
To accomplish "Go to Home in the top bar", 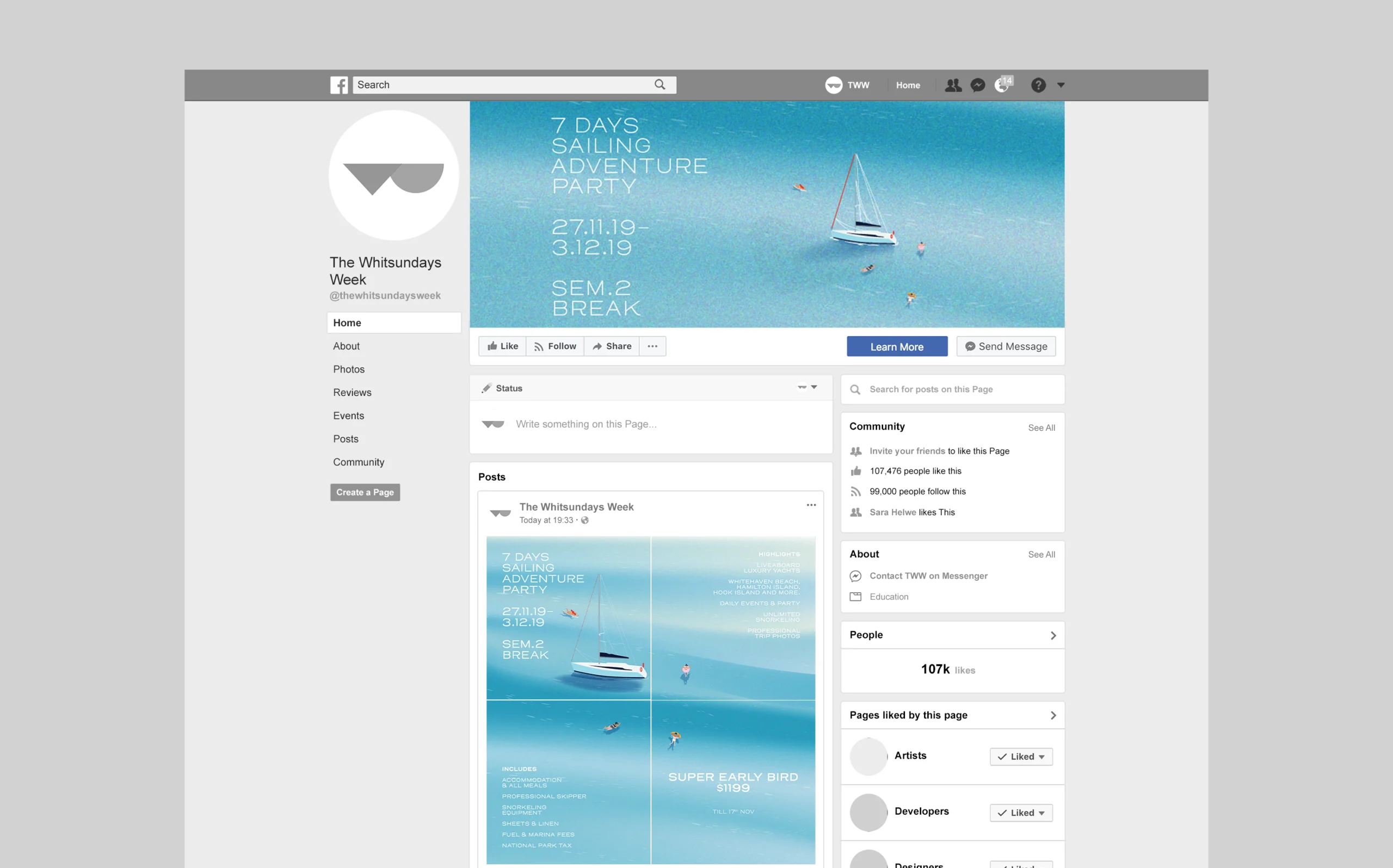I will [x=908, y=85].
